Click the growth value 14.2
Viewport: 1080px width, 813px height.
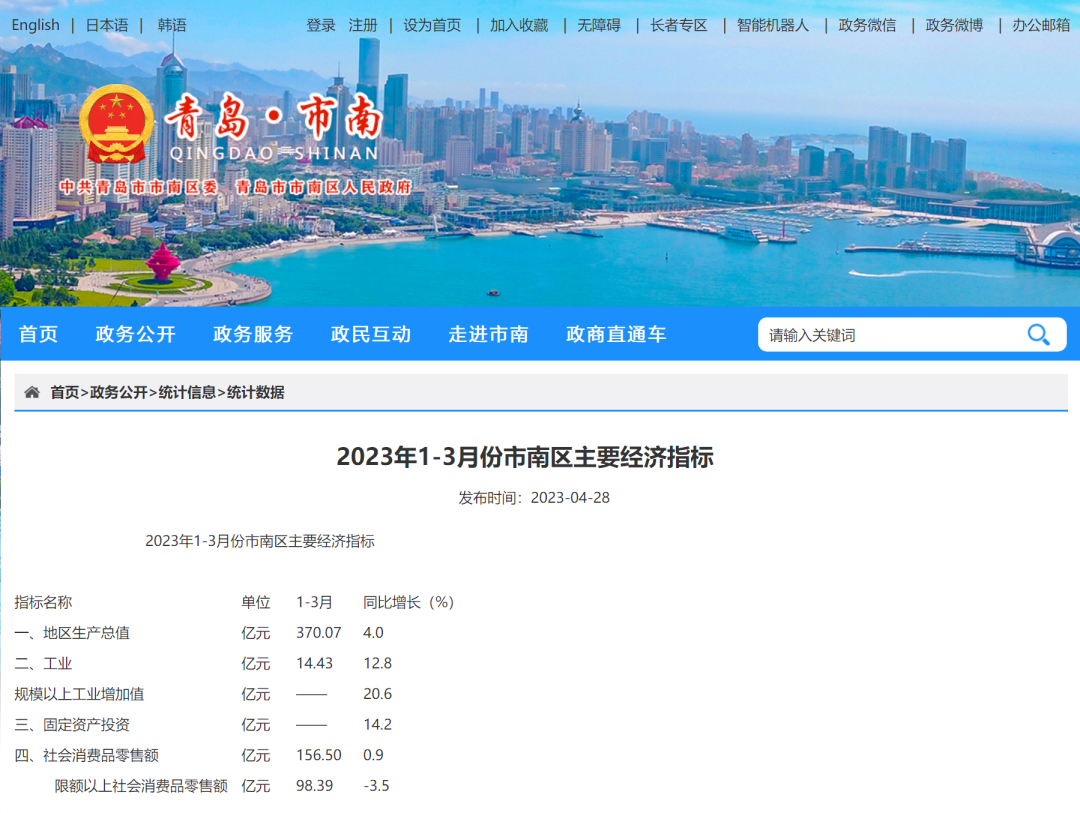pyautogui.click(x=377, y=725)
